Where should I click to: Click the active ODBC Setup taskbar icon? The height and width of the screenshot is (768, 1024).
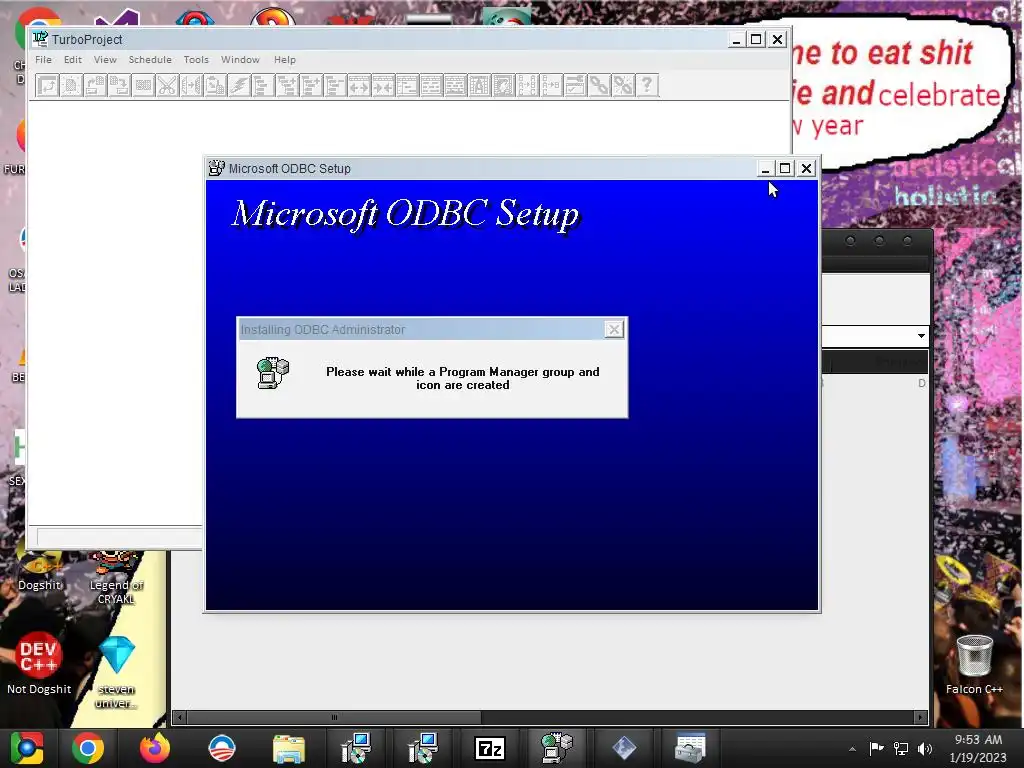click(x=557, y=748)
